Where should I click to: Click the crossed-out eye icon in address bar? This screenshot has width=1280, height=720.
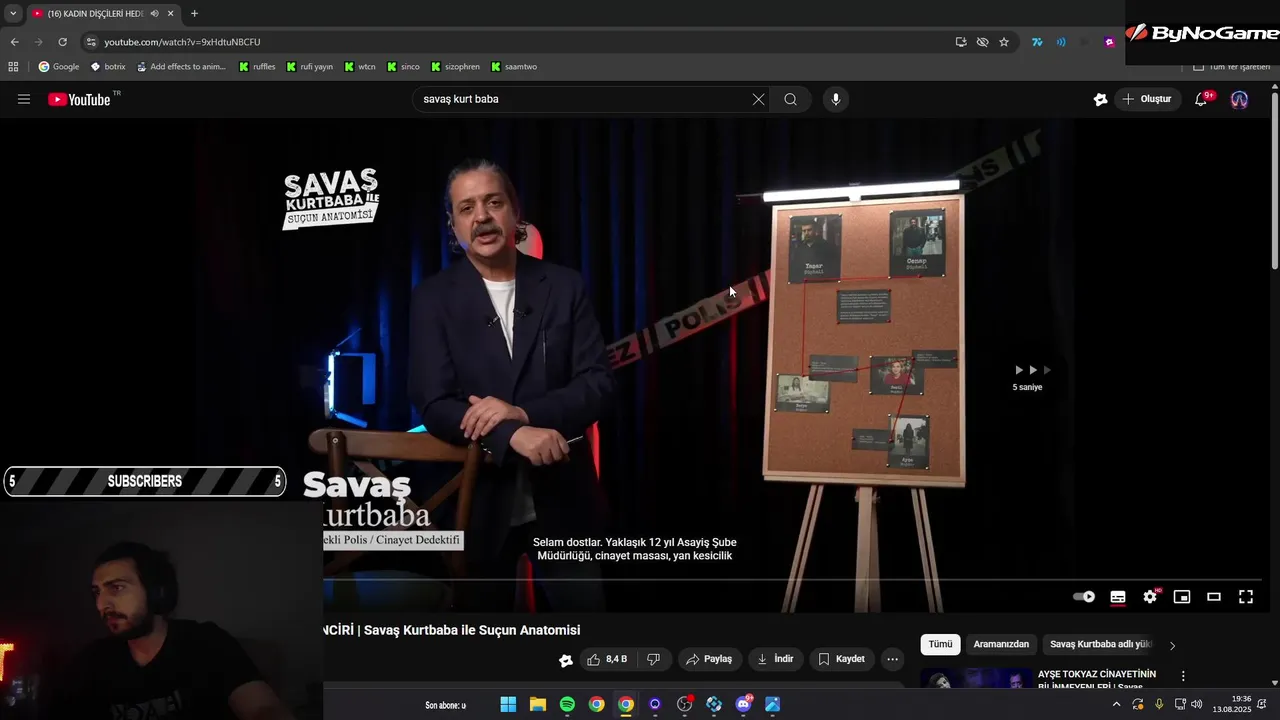983,42
